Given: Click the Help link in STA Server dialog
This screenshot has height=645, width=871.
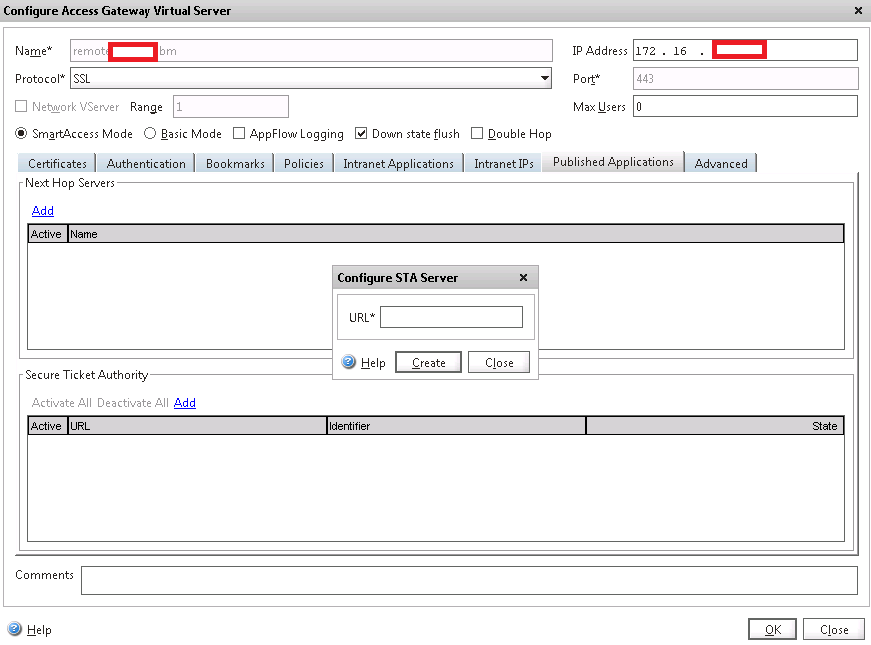Looking at the screenshot, I should coord(373,363).
